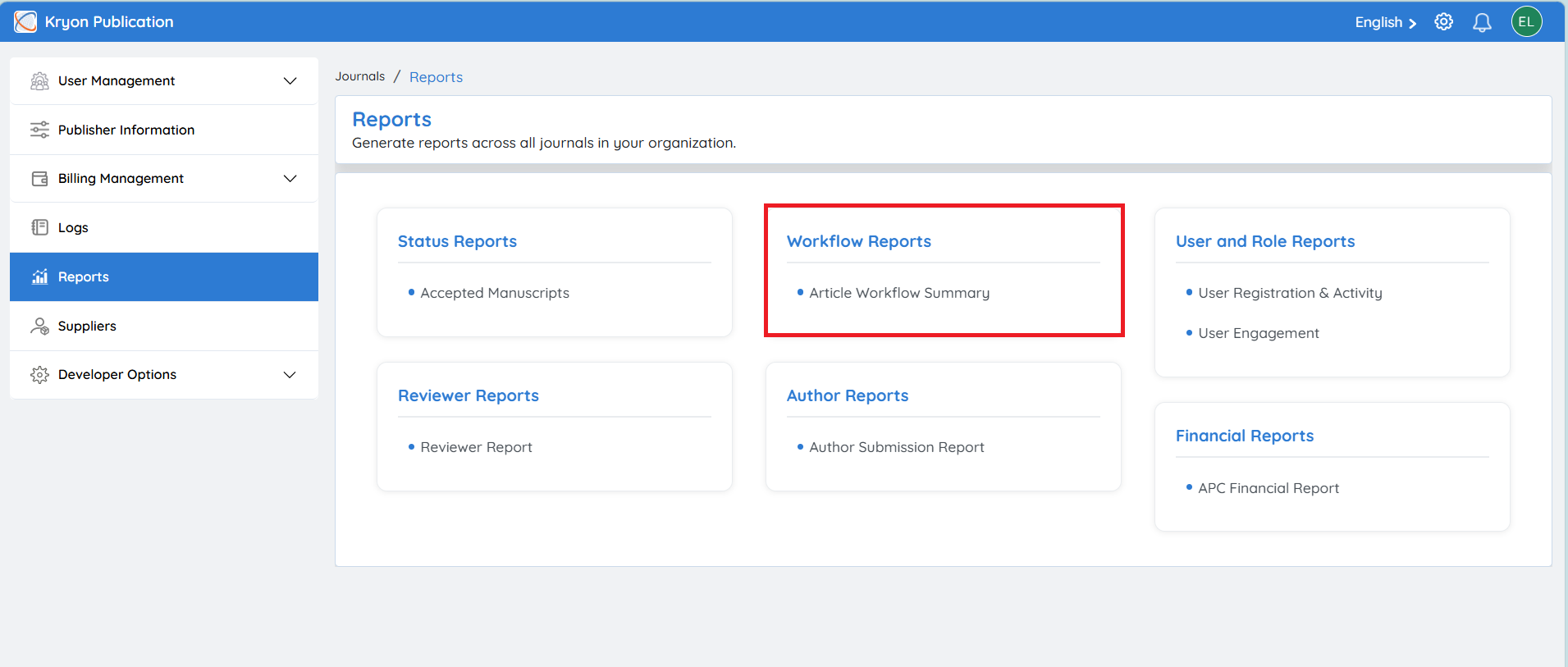Click the Reviewer Reports card heading
Screen dimensions: 1568x667
click(x=469, y=395)
